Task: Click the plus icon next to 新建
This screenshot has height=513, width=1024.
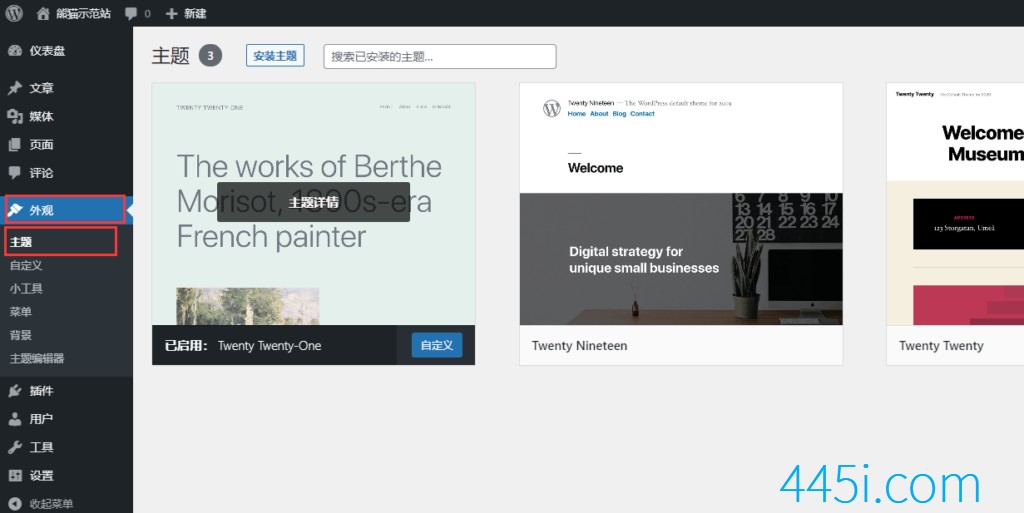Action: [x=171, y=14]
